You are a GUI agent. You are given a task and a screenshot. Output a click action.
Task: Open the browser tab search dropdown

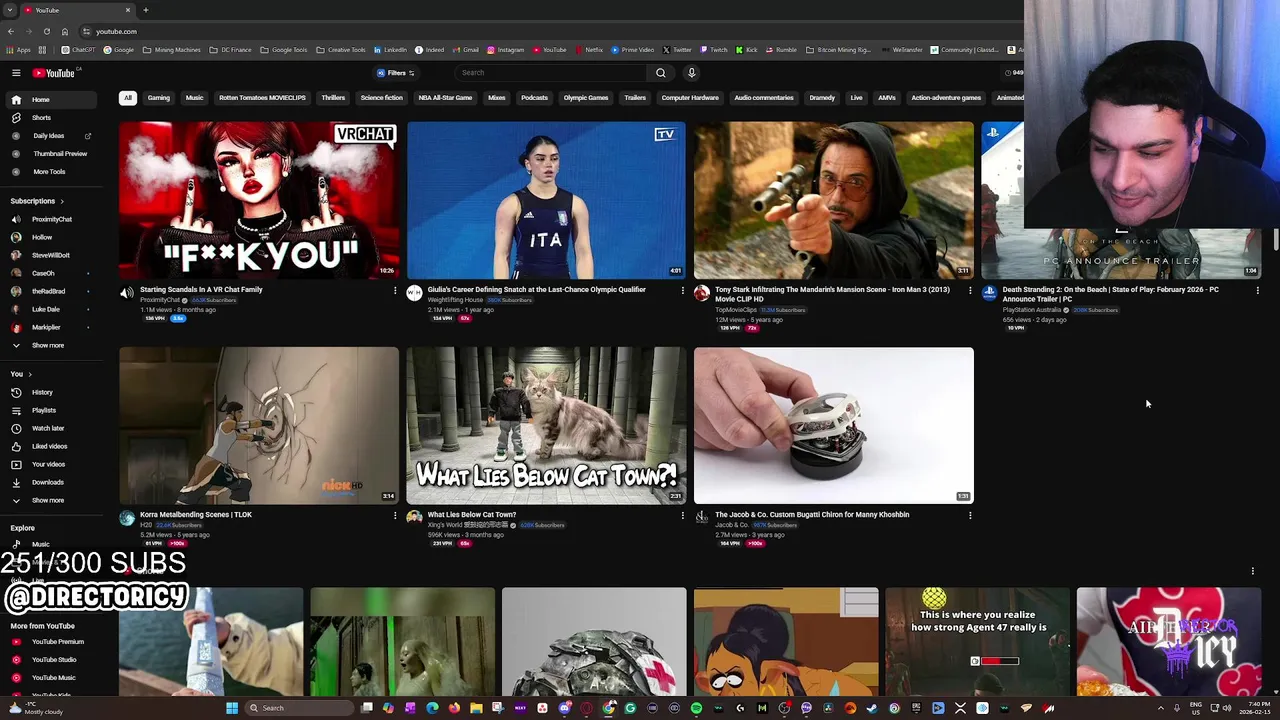(x=10, y=10)
